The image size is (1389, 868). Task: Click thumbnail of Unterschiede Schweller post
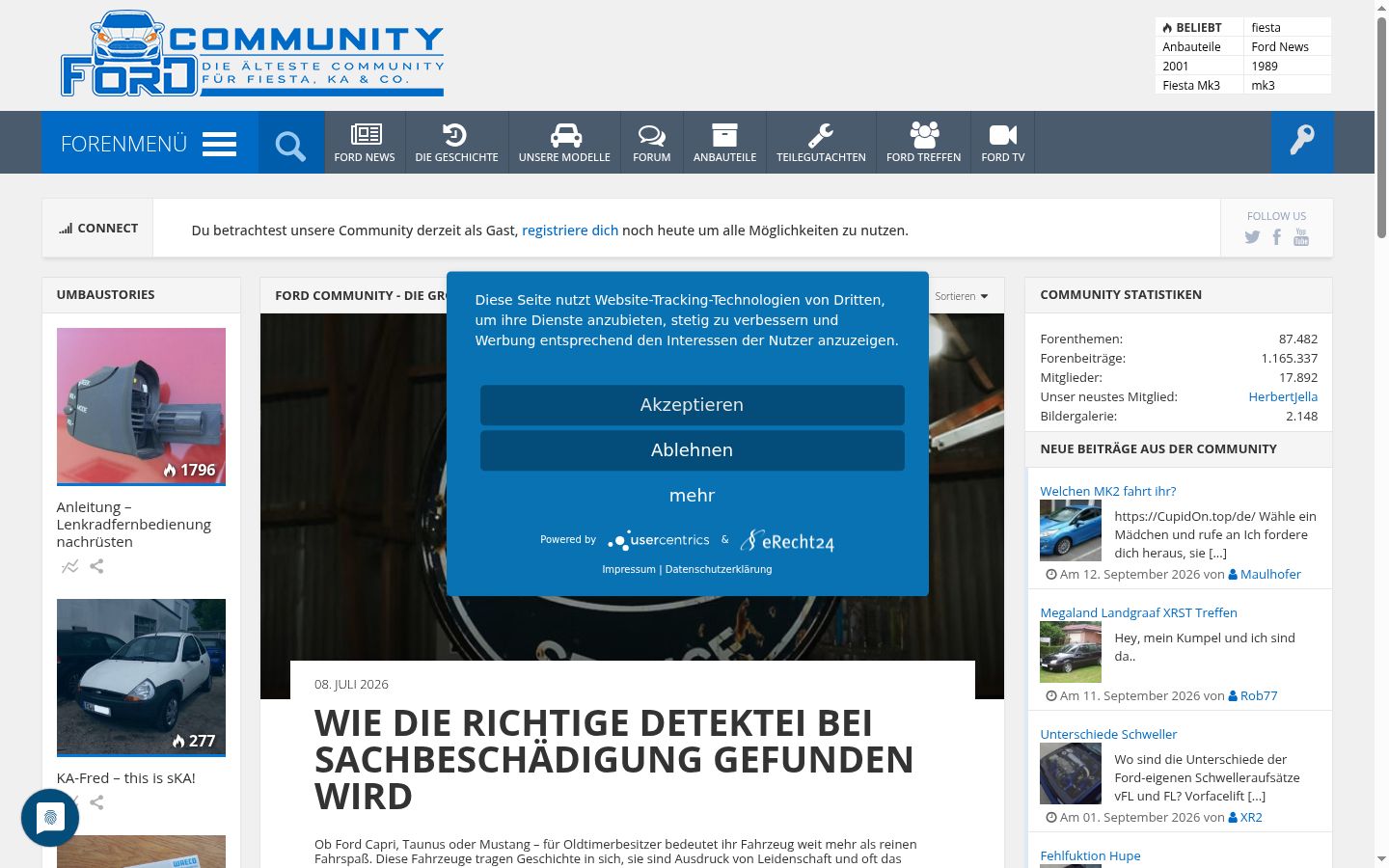1071,773
